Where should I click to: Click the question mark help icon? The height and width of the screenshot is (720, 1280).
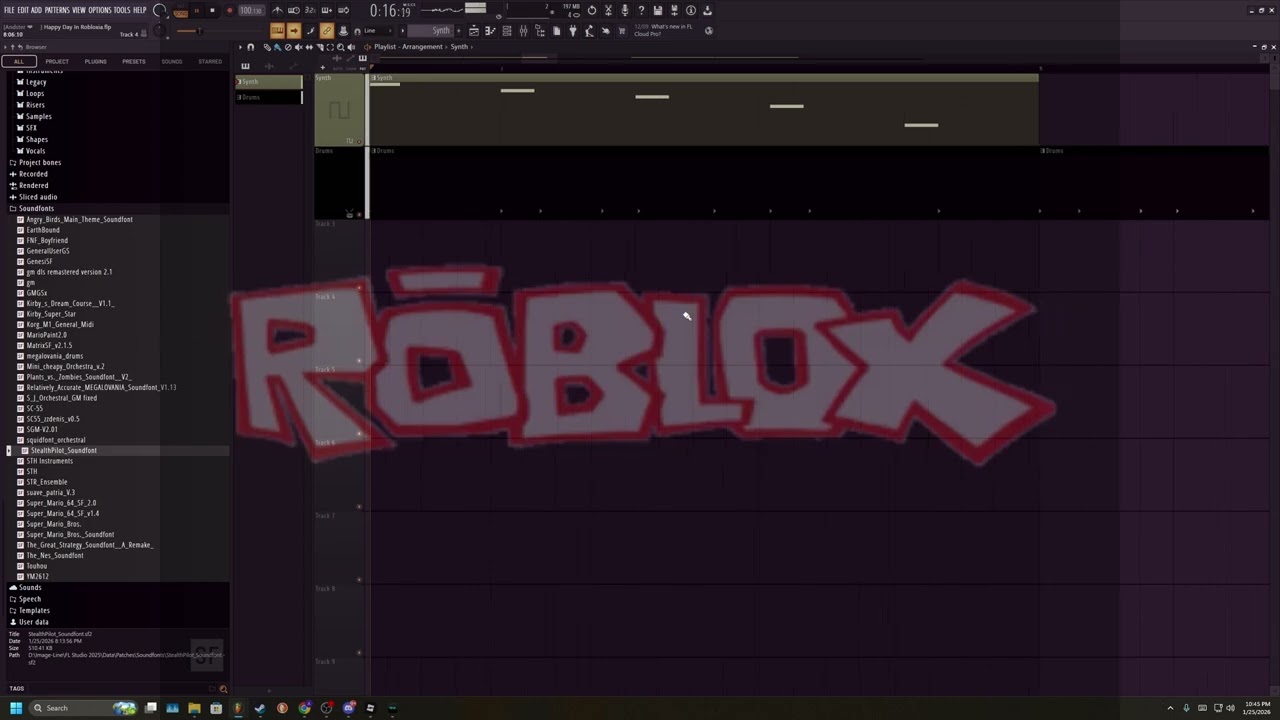click(641, 10)
